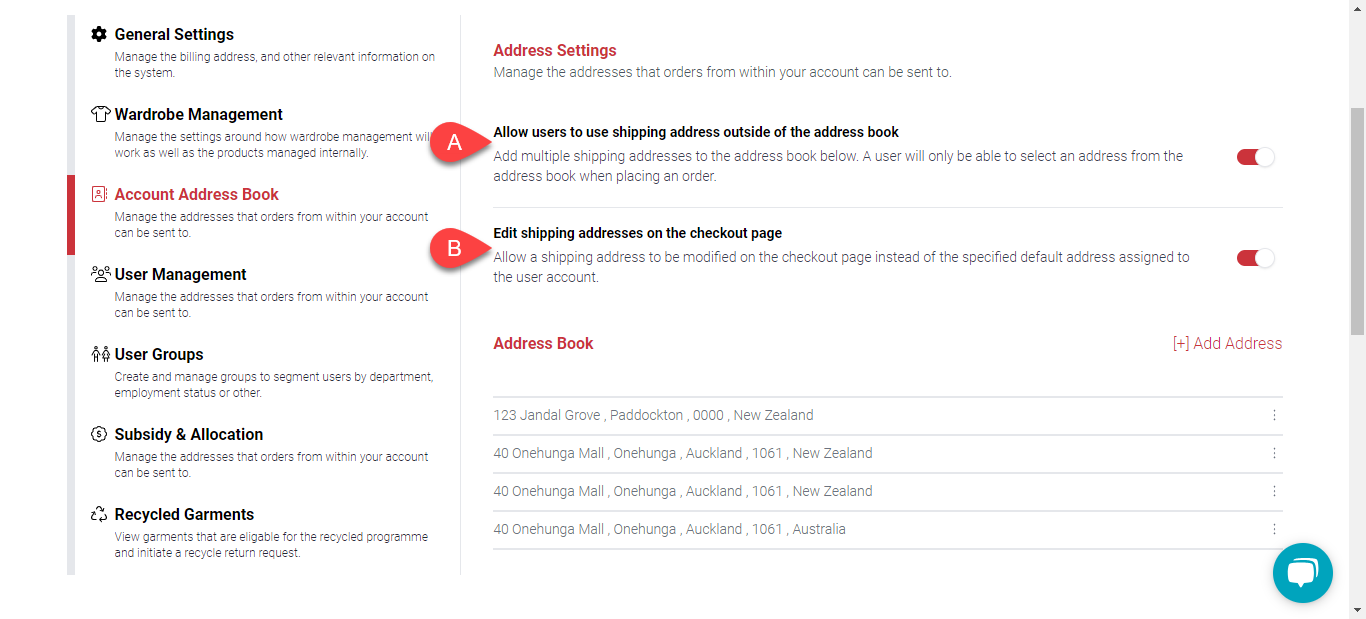Screen dimensions: 1366x619
Task: Open the live chat bubble widget
Action: pyautogui.click(x=1302, y=573)
